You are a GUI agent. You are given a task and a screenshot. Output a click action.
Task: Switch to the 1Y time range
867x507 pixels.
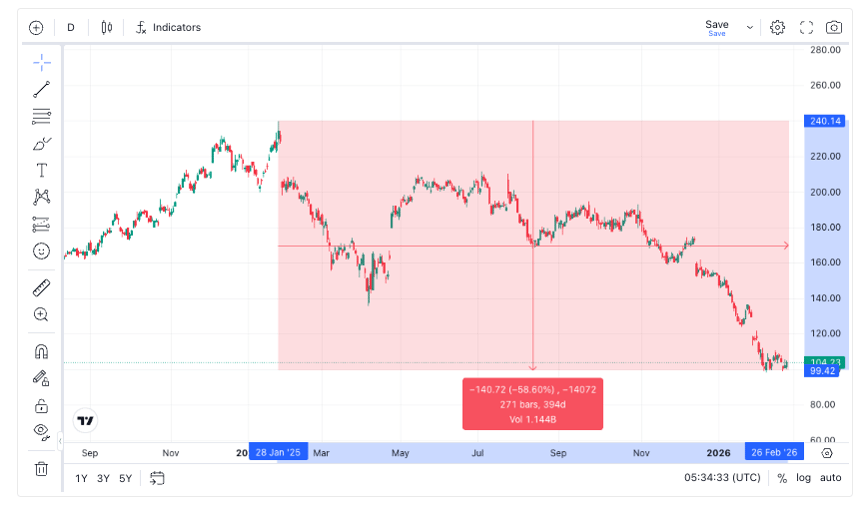coord(82,478)
